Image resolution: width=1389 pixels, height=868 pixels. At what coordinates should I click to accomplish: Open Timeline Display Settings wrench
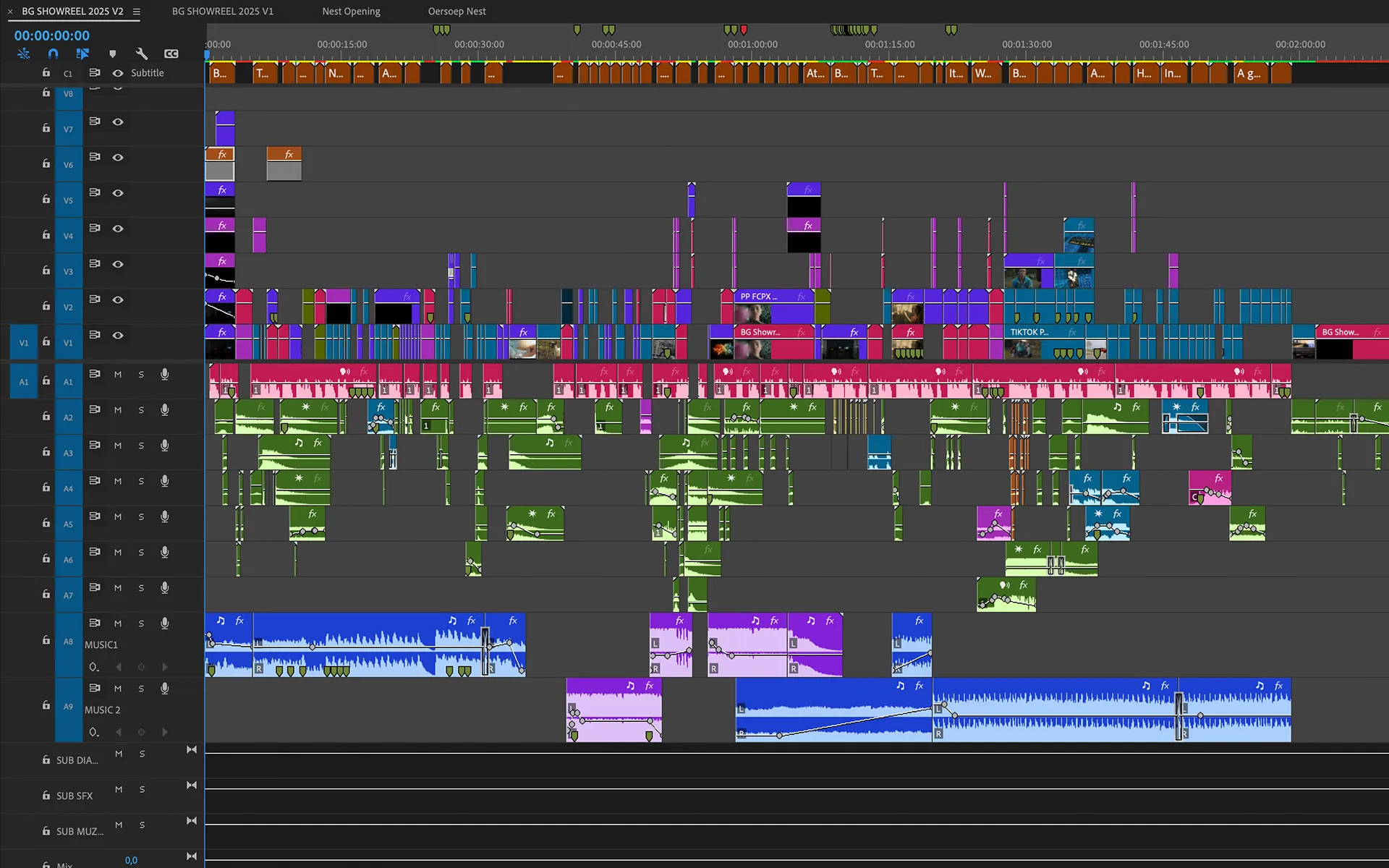(142, 54)
